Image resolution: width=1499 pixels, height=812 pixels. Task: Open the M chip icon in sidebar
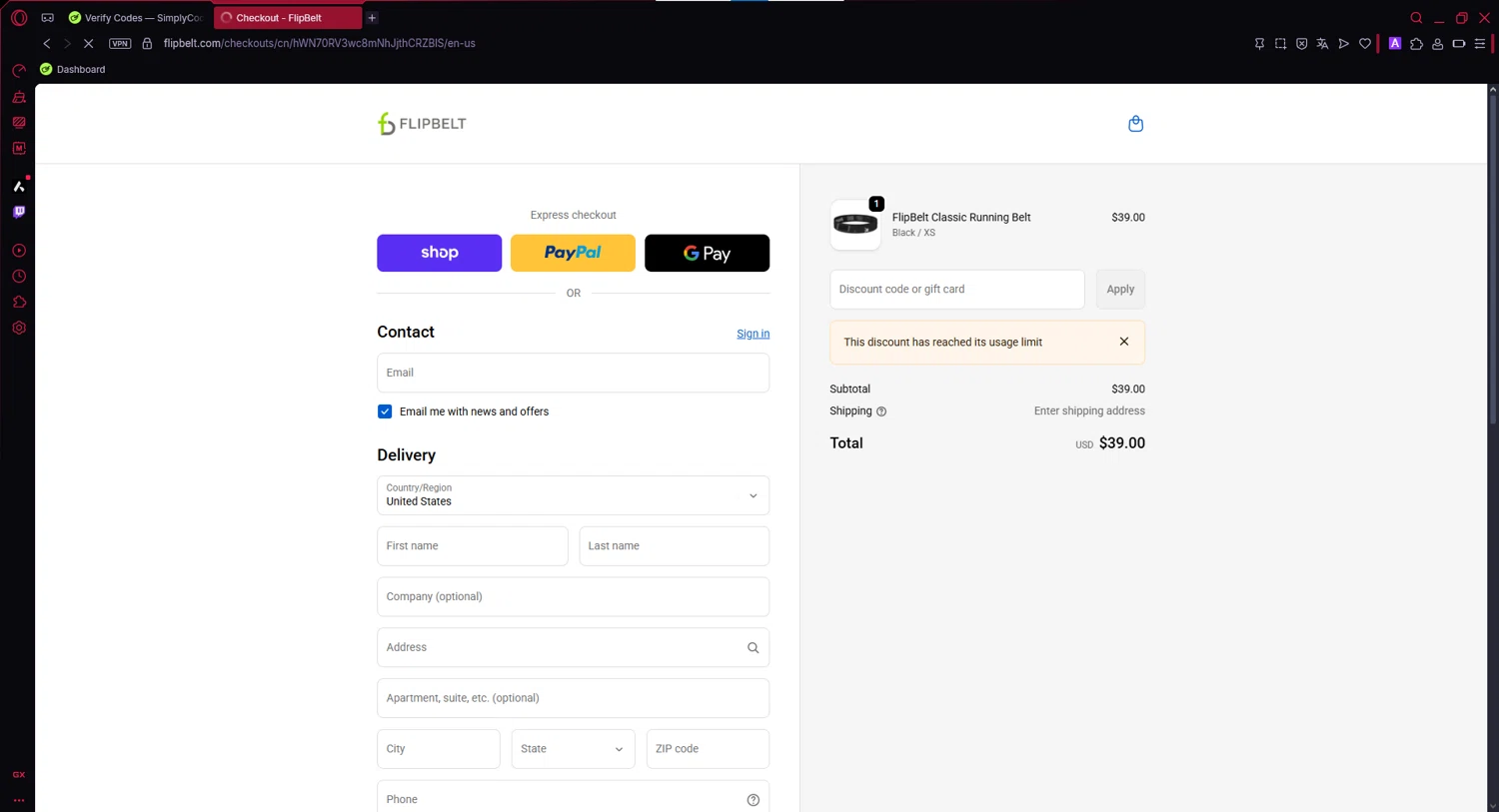point(19,148)
